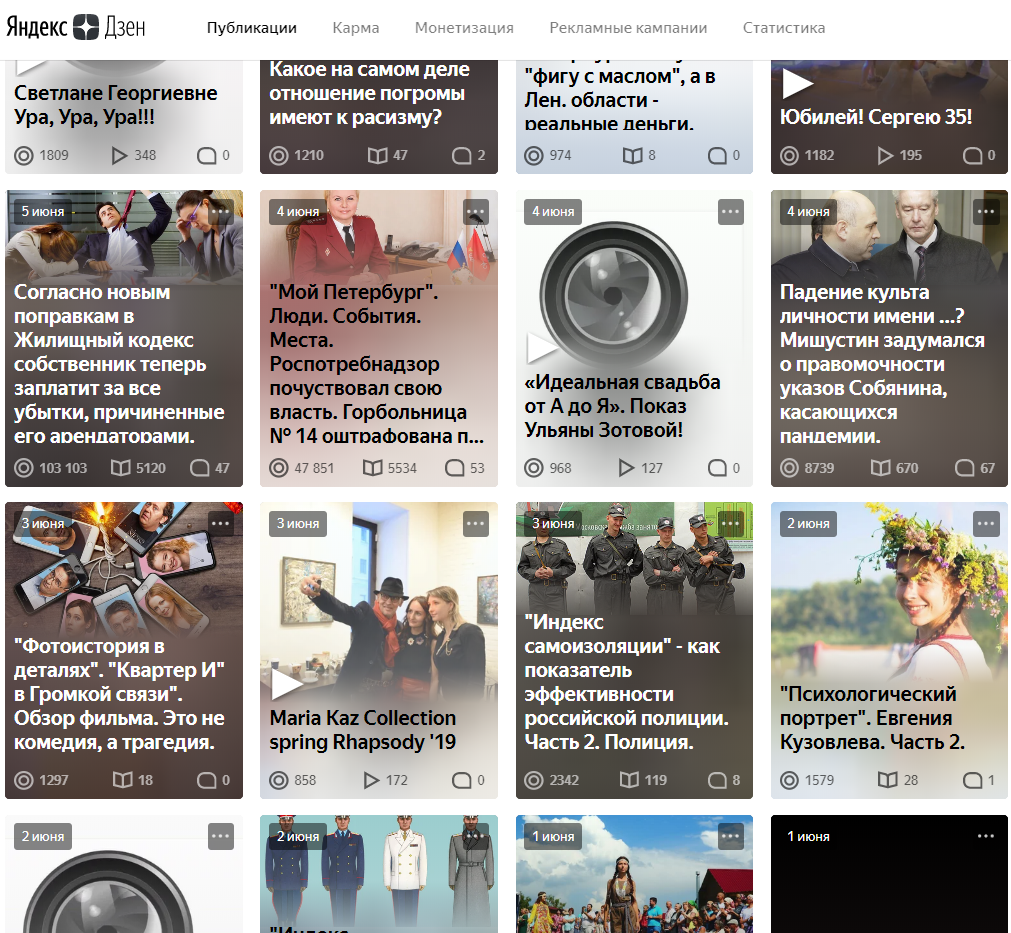Click the comments icon showing 67
The width and height of the screenshot is (1011, 933).
(965, 468)
